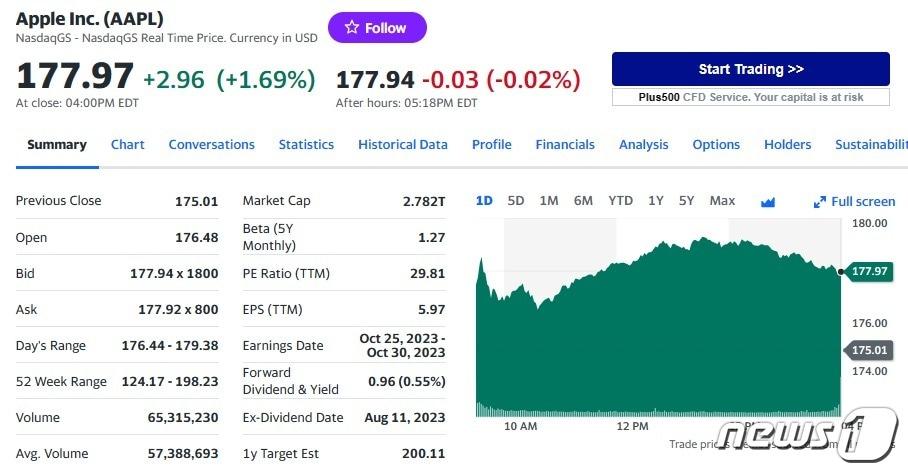The height and width of the screenshot is (474, 908).
Task: Click the Follow star button
Action: coord(377,28)
